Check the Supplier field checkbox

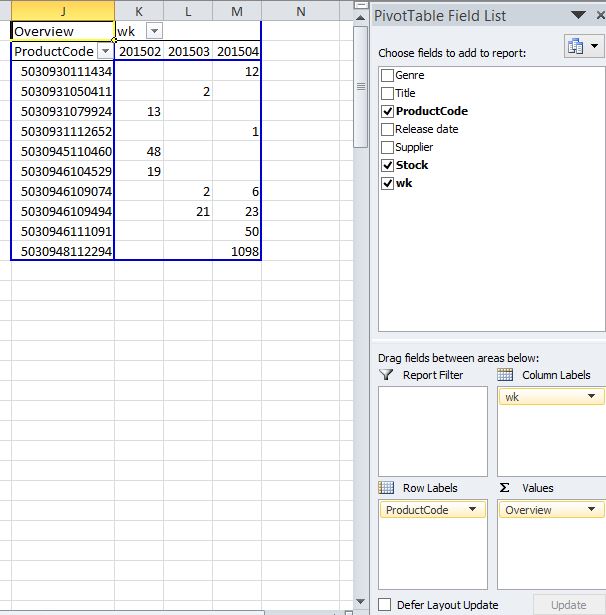(x=388, y=147)
